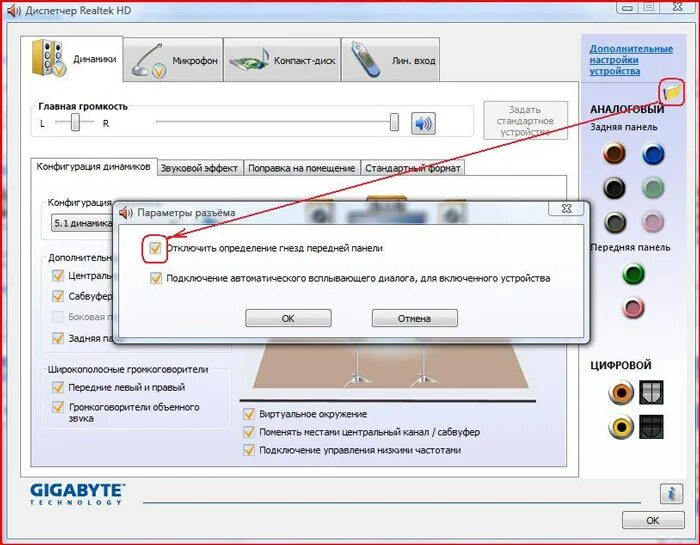Click the speaker layout preview floor
This screenshot has height=545, width=700.
(x=391, y=365)
